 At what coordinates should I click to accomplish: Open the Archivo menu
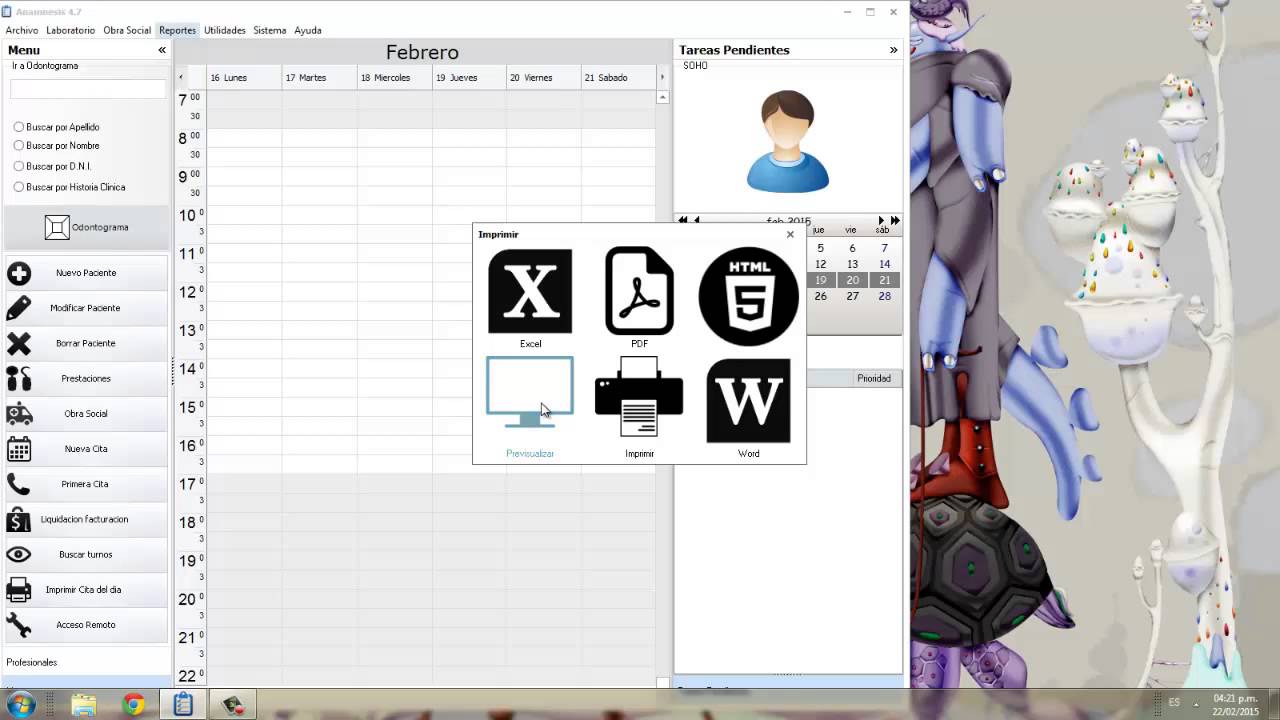(x=22, y=30)
